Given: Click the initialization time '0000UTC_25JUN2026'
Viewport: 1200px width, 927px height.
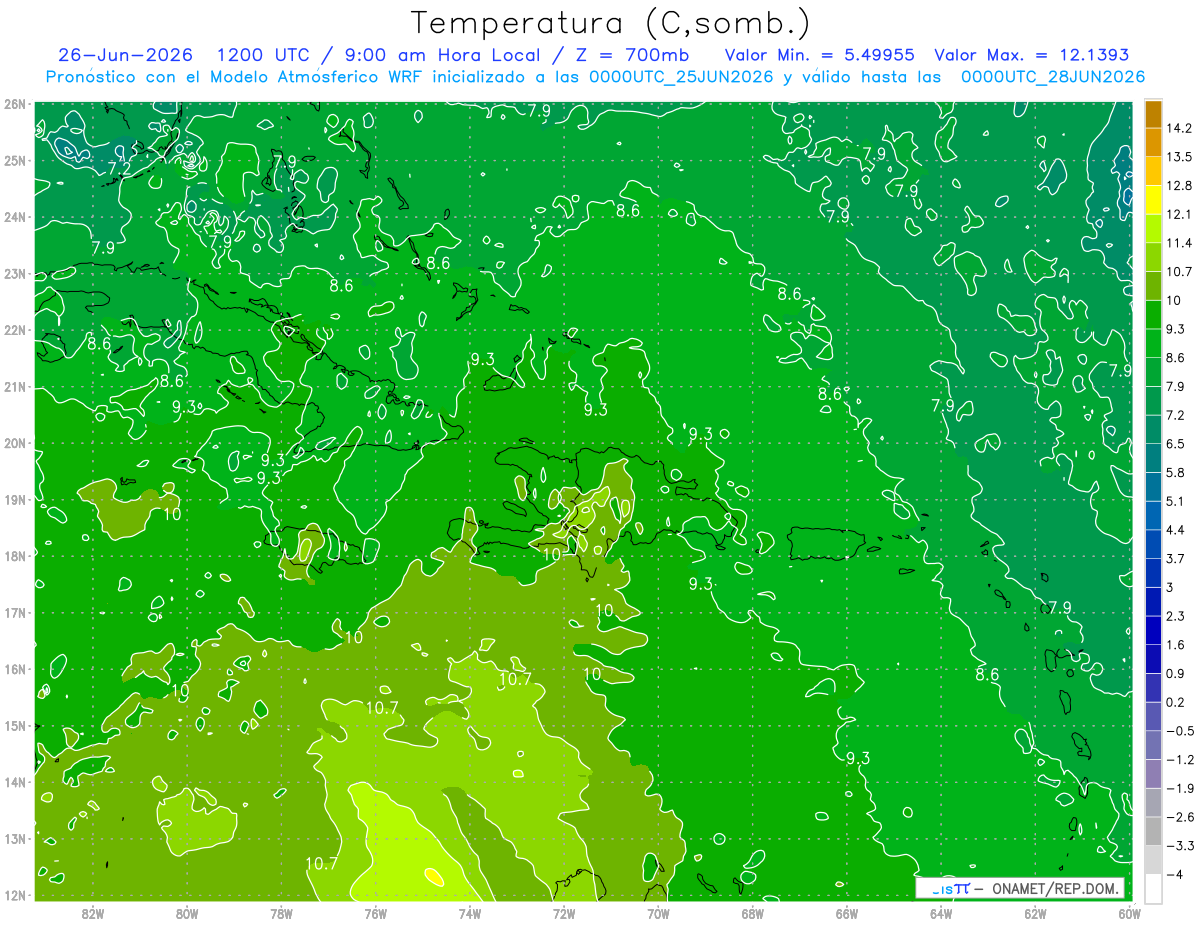Looking at the screenshot, I should coord(681,77).
